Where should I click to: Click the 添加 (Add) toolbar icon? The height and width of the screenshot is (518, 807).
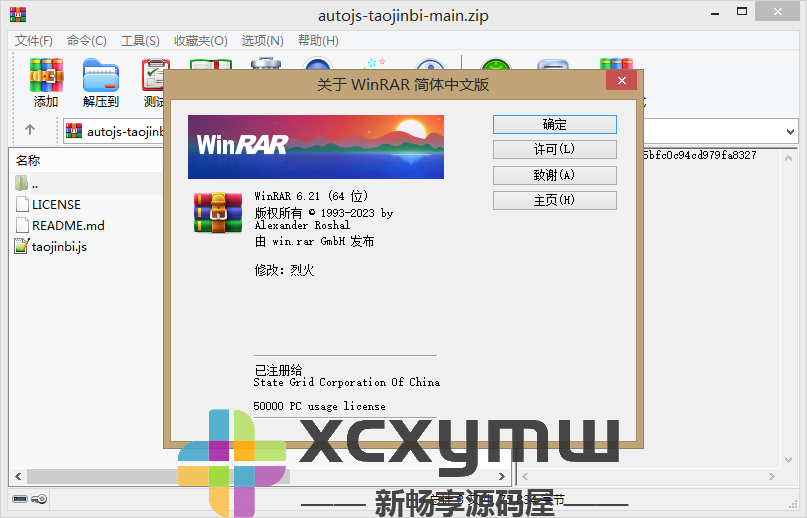point(46,75)
